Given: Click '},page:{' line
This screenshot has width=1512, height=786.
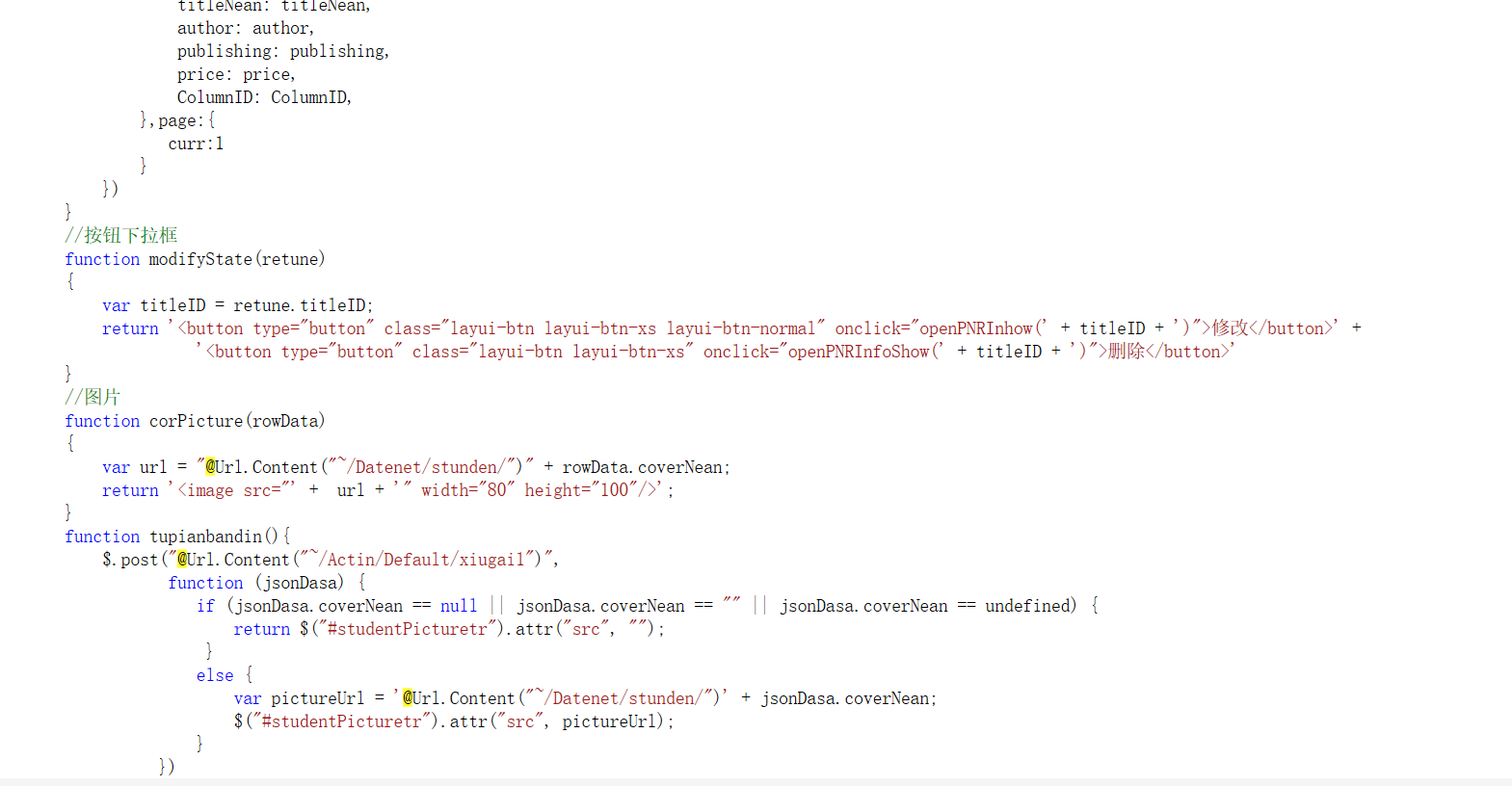Looking at the screenshot, I should pyautogui.click(x=178, y=120).
